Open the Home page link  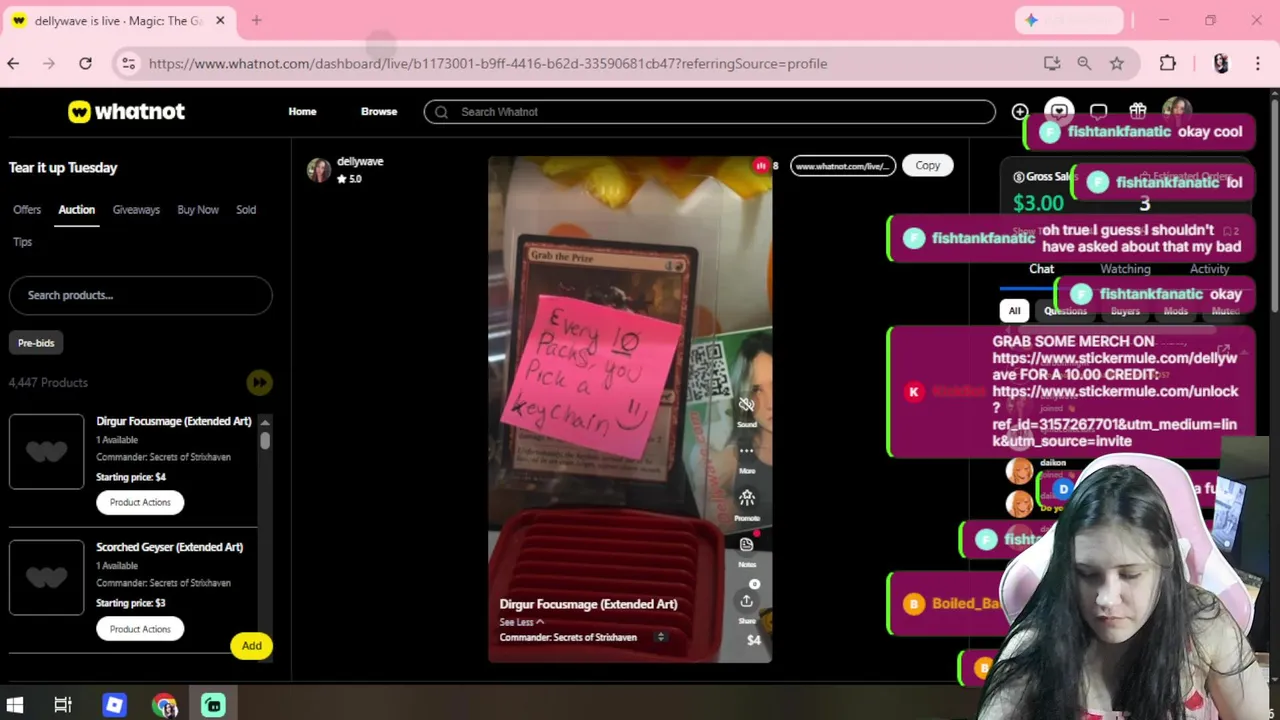pyautogui.click(x=302, y=111)
